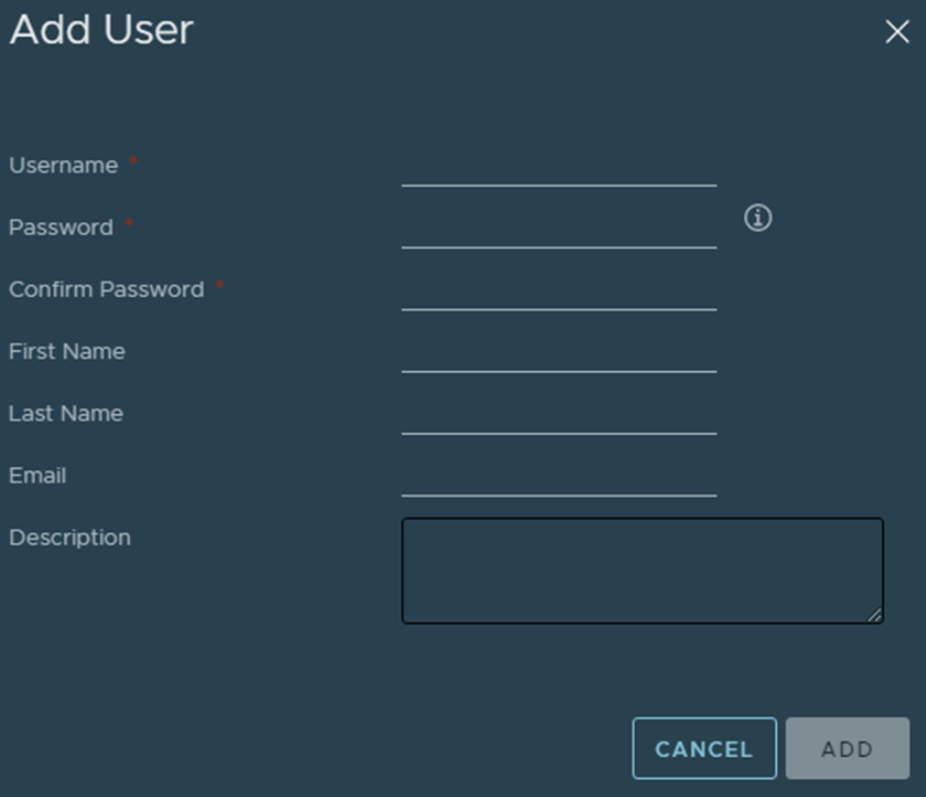Click the Description box resize handle
The height and width of the screenshot is (797, 926).
point(875,615)
